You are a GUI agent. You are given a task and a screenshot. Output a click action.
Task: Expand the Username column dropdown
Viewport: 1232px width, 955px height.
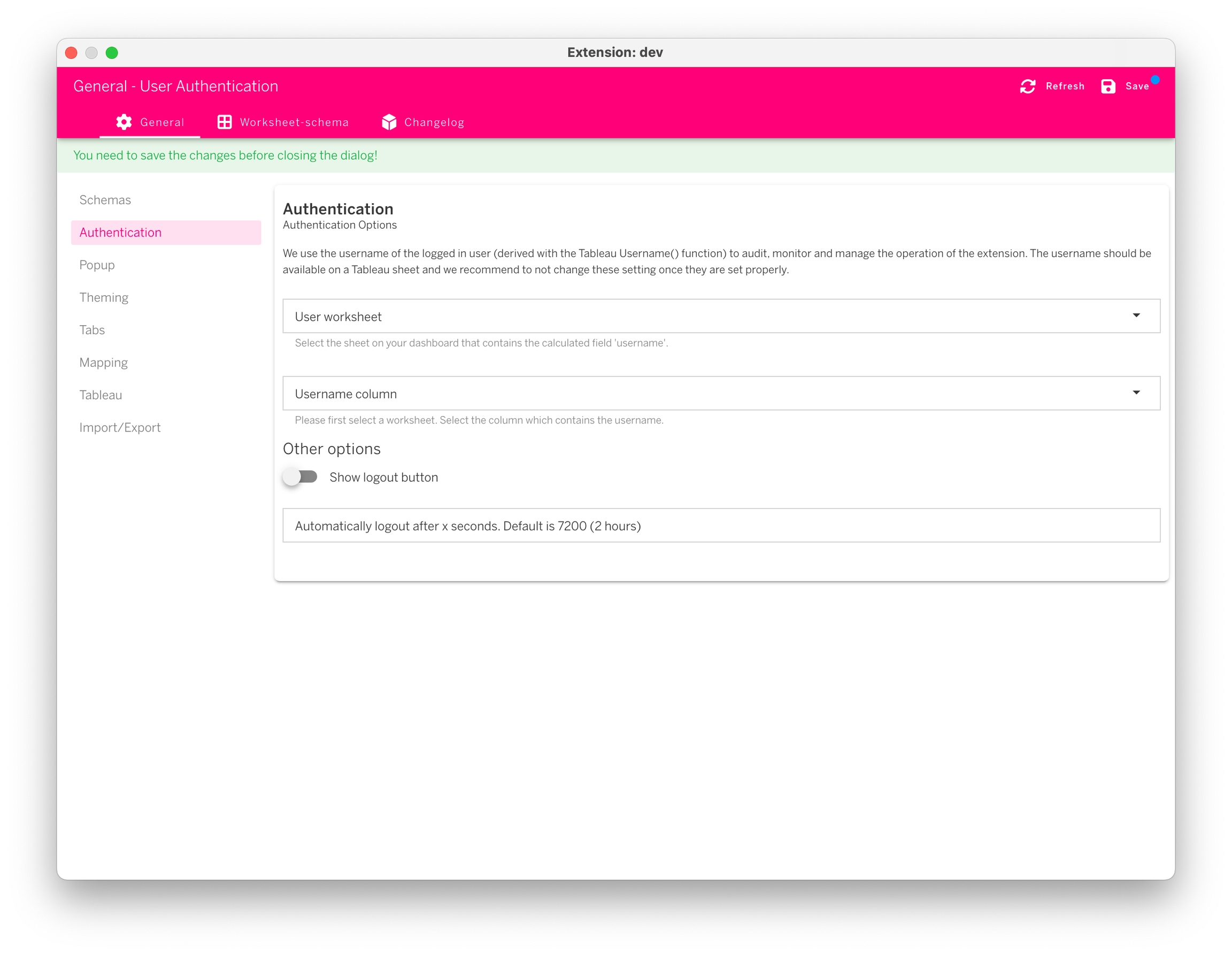(x=720, y=393)
